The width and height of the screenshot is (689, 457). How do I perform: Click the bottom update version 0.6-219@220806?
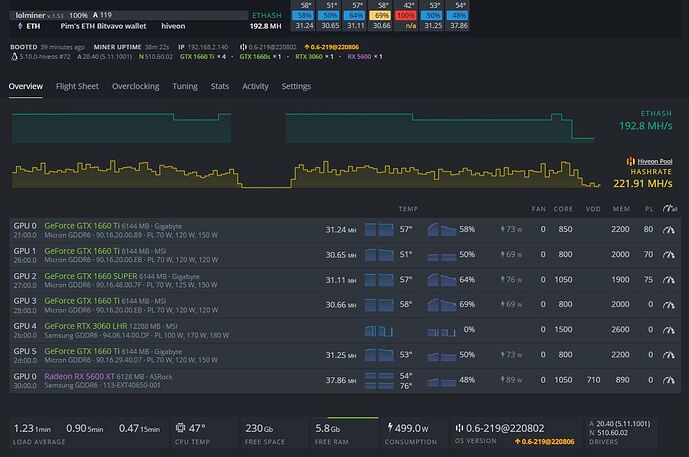(544, 442)
